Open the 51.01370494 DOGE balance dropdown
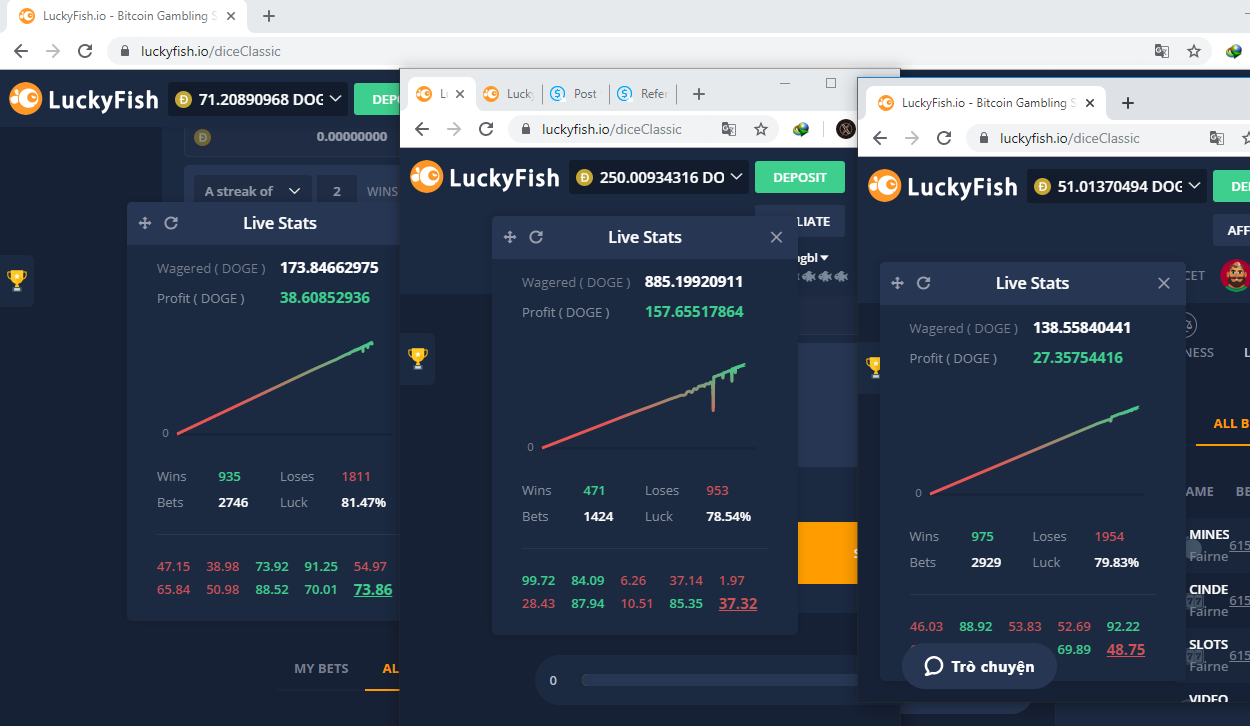The image size is (1250, 726). (x=1116, y=185)
